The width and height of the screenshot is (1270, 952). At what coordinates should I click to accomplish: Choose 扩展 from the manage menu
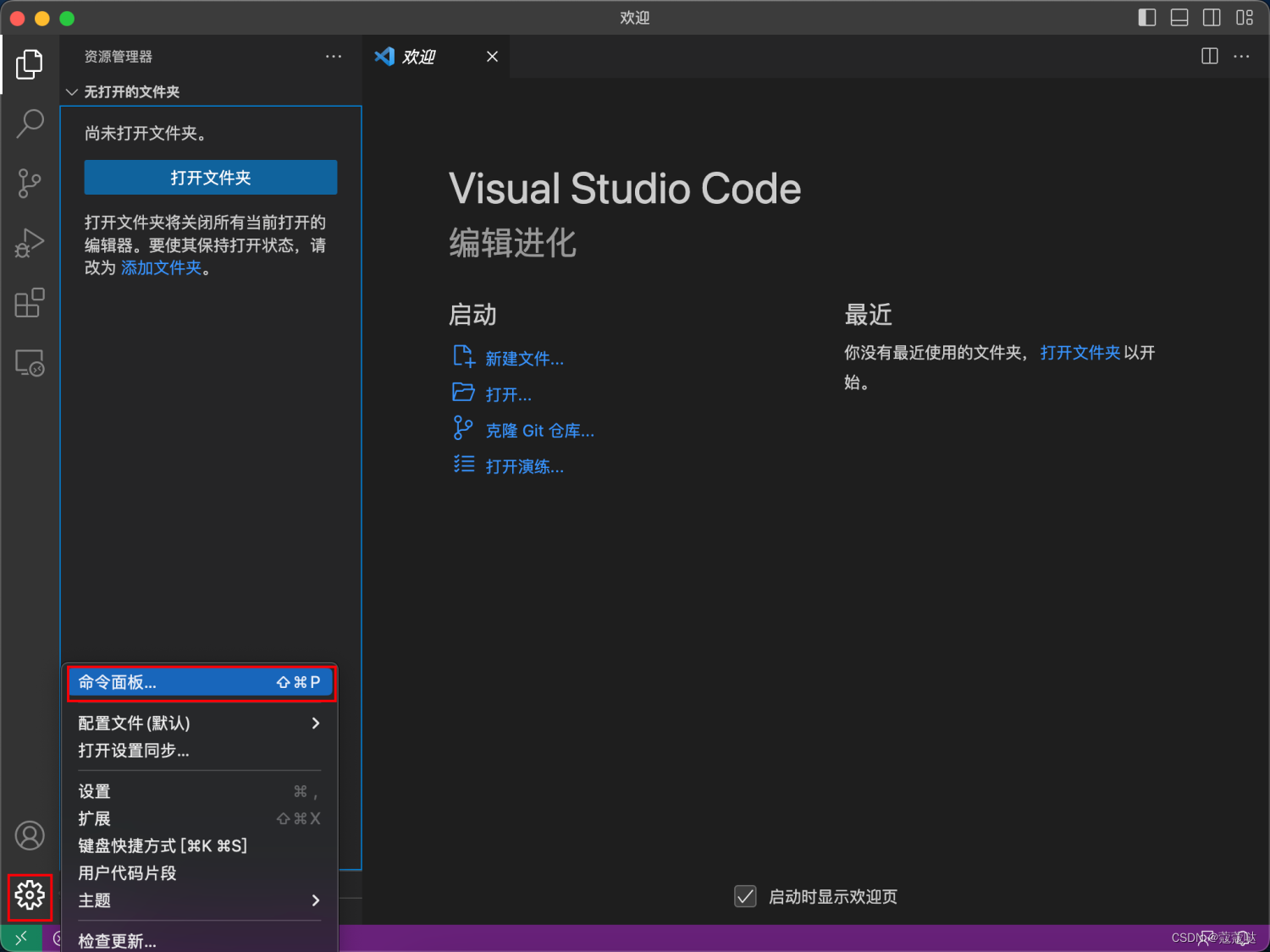tap(200, 818)
